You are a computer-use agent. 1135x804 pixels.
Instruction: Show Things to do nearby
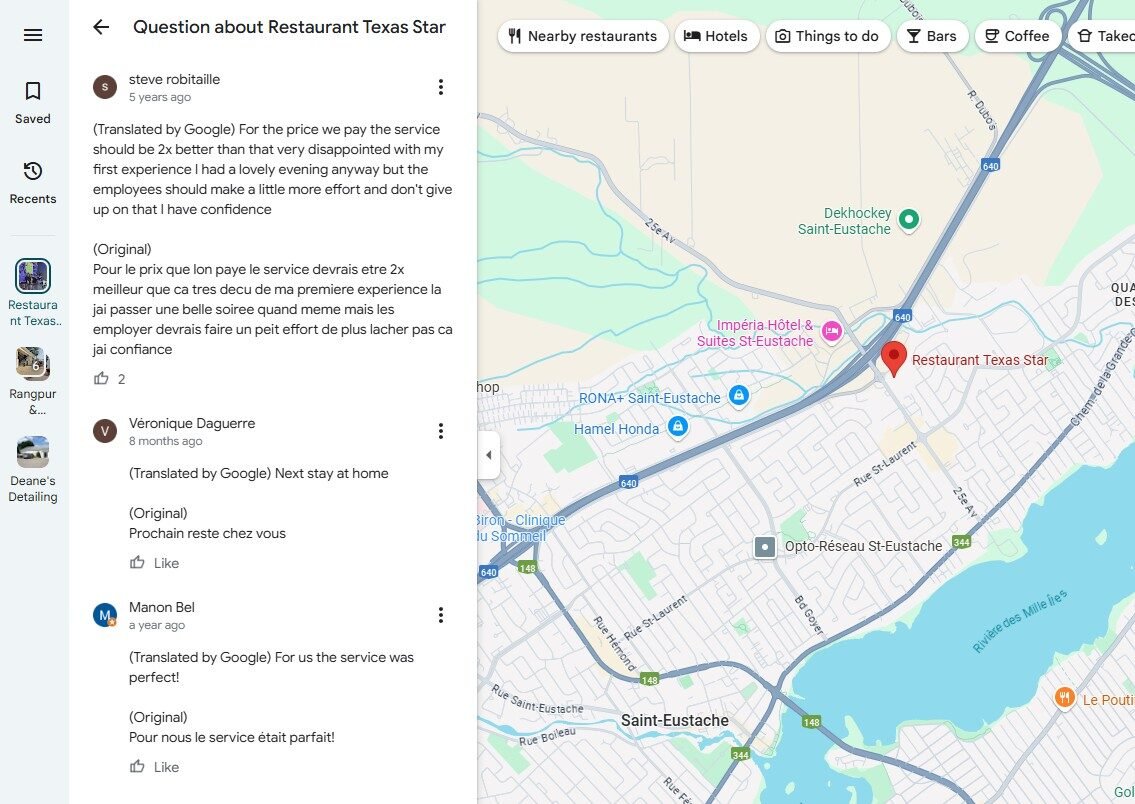tap(826, 36)
